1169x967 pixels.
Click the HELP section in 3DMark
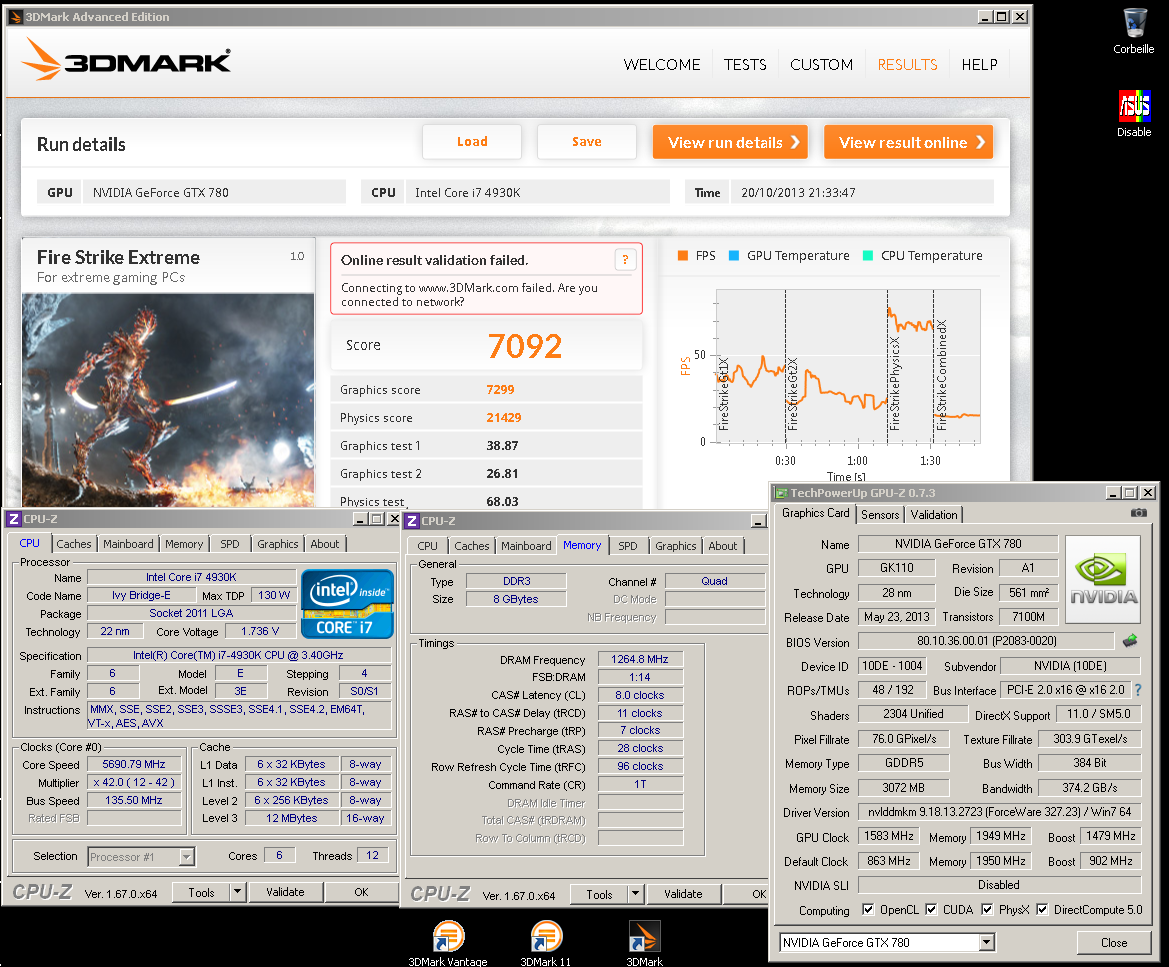point(980,65)
